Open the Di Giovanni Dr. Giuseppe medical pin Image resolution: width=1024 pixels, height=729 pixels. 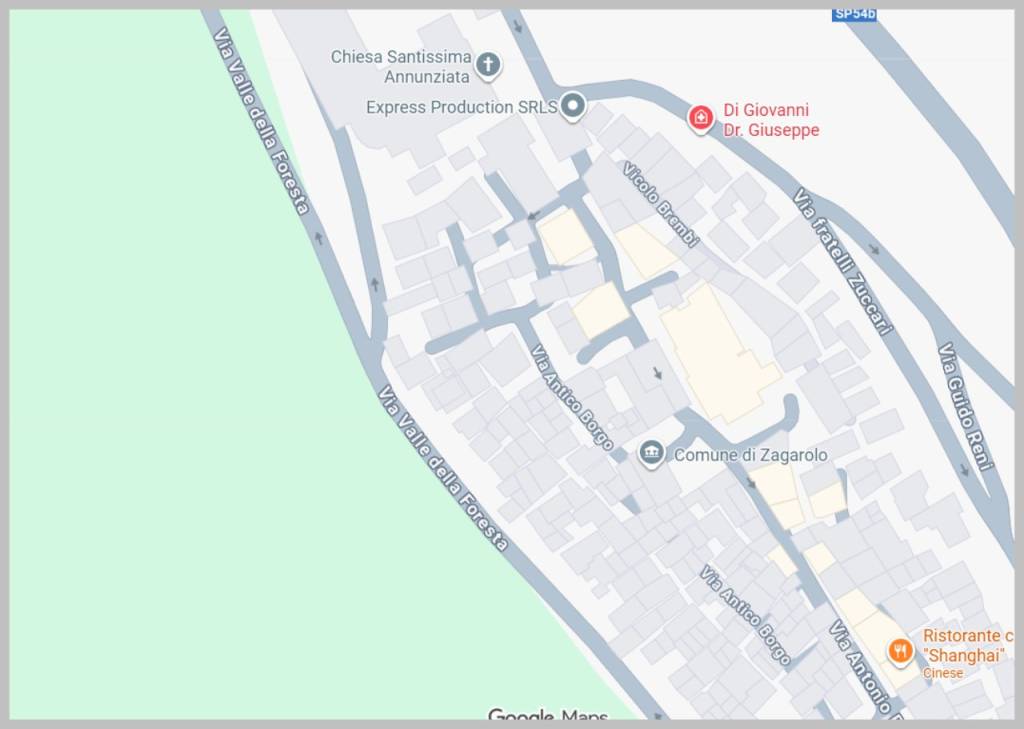[x=701, y=118]
